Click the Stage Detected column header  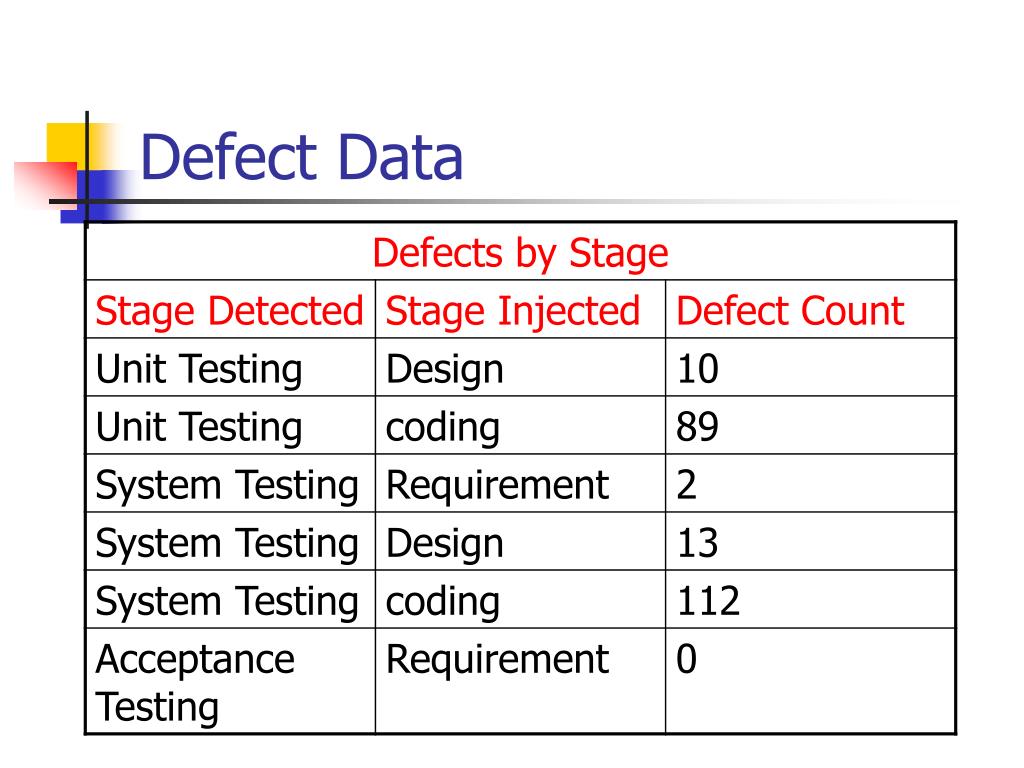pos(229,311)
